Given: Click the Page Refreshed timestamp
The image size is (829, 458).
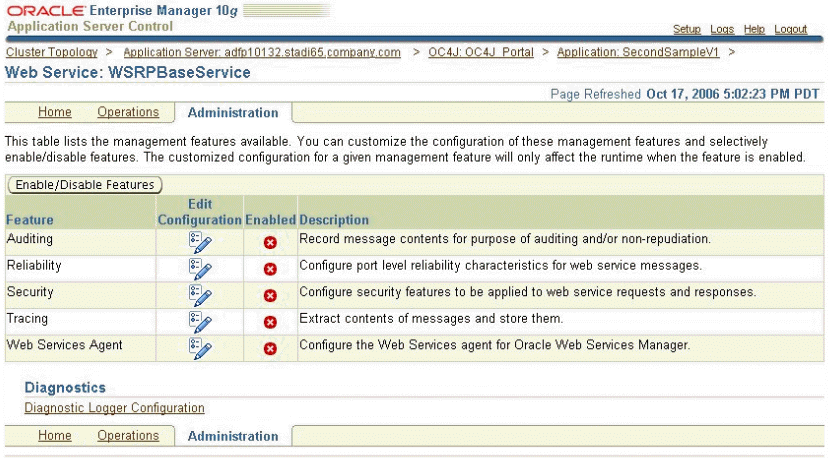Looking at the screenshot, I should tap(685, 94).
